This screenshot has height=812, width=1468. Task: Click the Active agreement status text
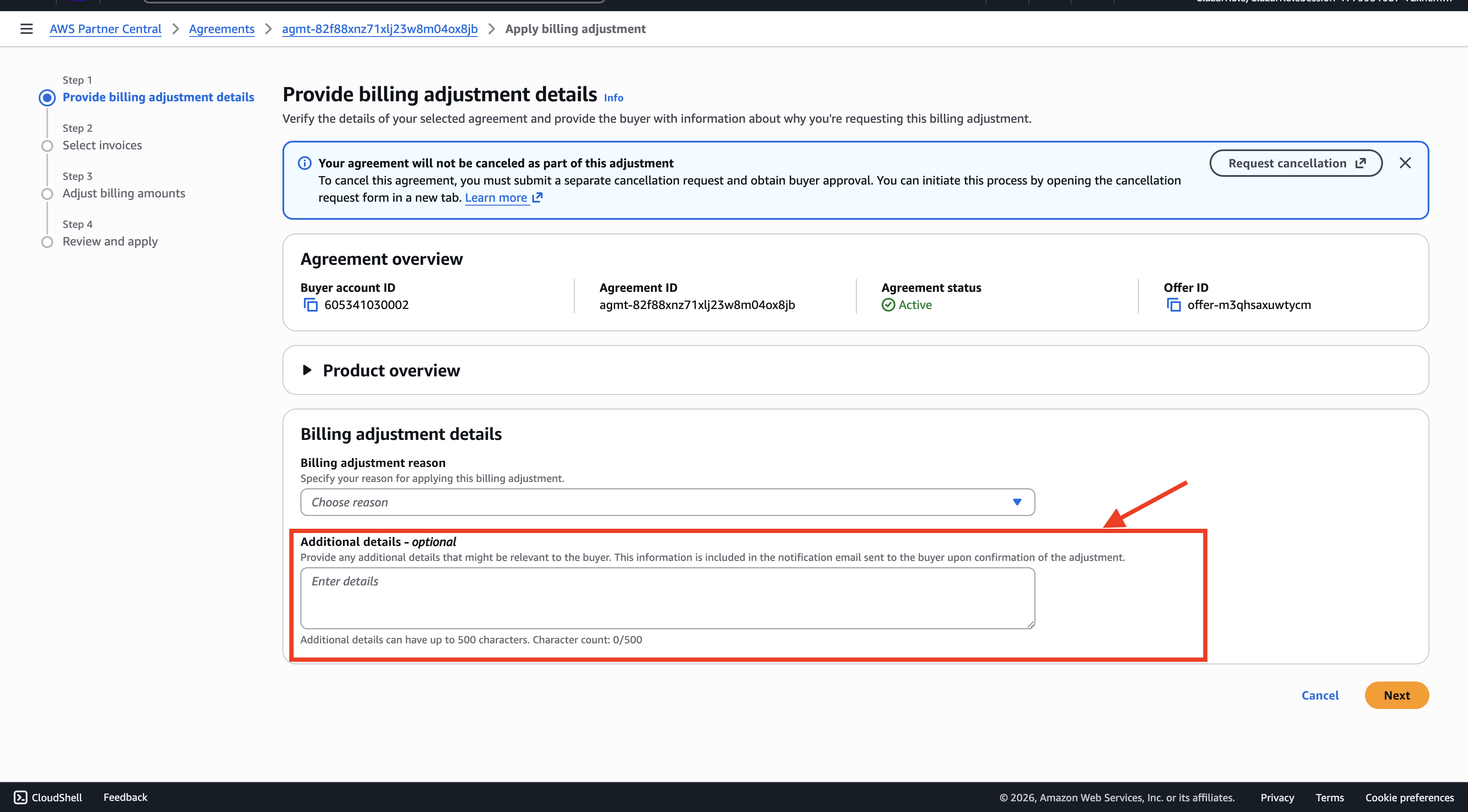pos(915,305)
